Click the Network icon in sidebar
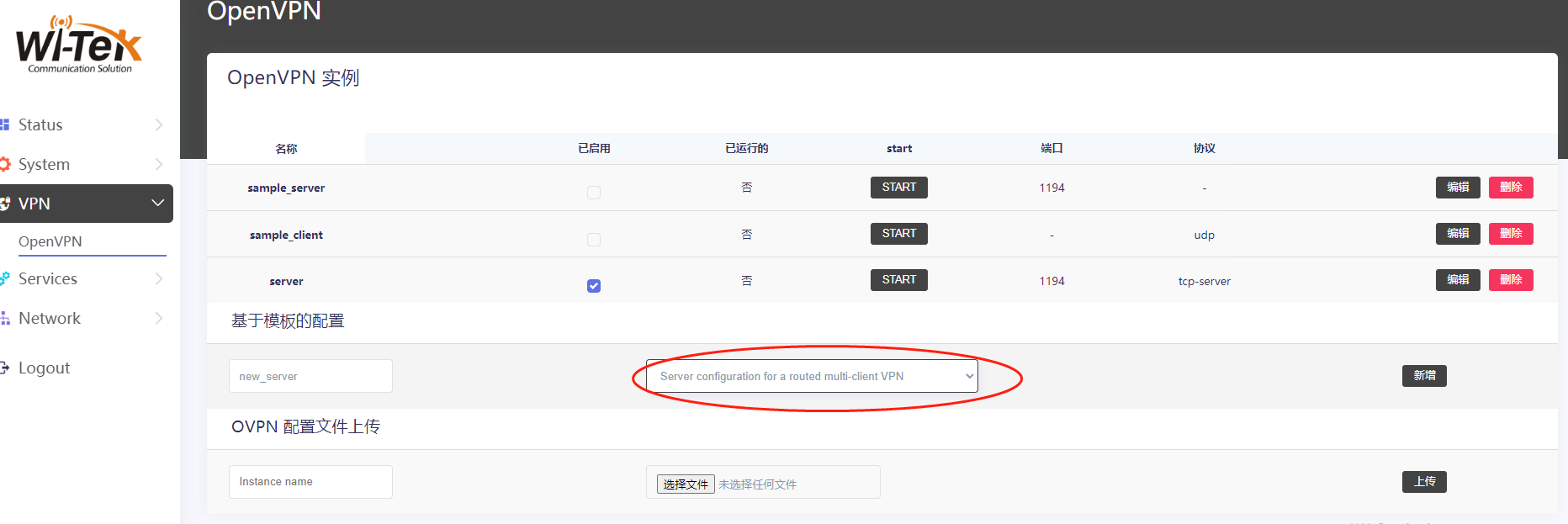The image size is (1568, 524). point(5,318)
